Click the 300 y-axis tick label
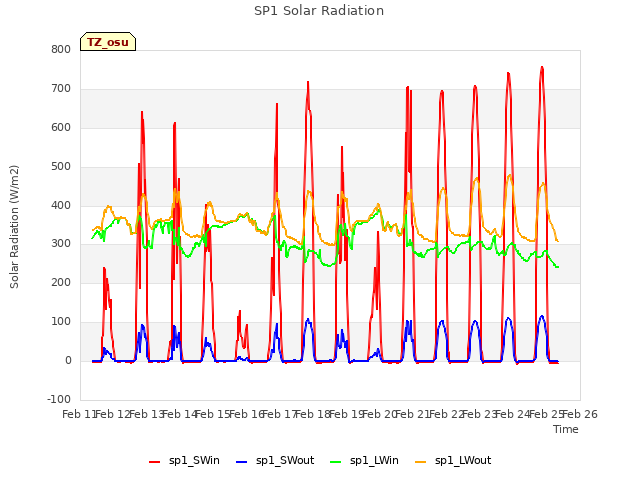Viewport: 640px width, 480px height. point(61,244)
